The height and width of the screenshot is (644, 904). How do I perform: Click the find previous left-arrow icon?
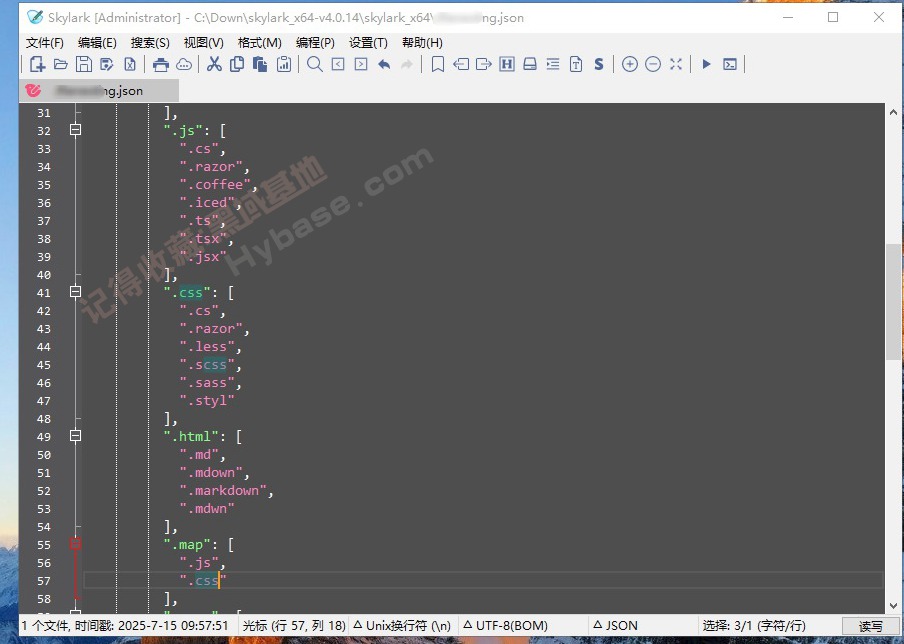click(x=338, y=64)
